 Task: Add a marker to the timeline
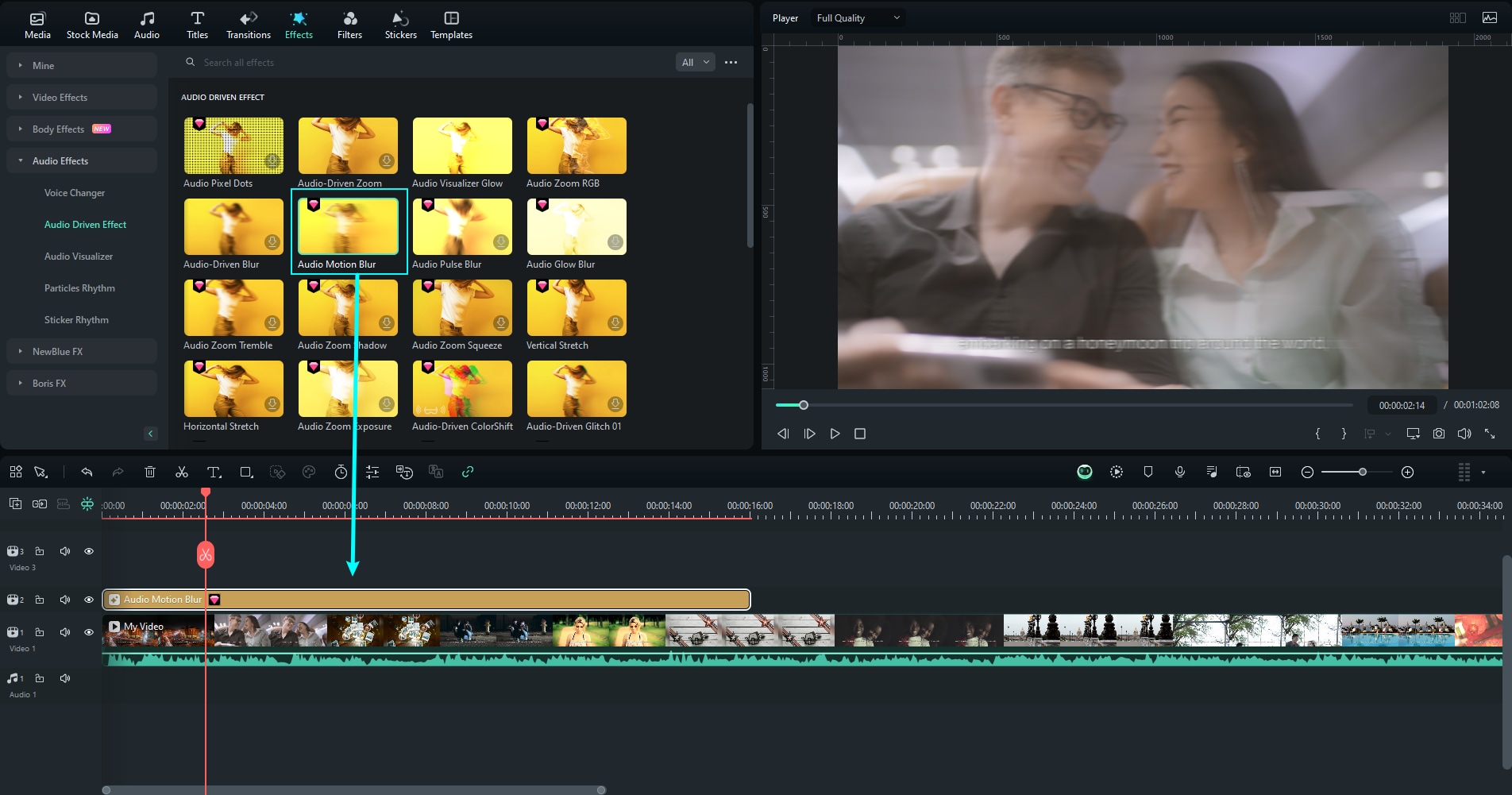click(x=1148, y=472)
